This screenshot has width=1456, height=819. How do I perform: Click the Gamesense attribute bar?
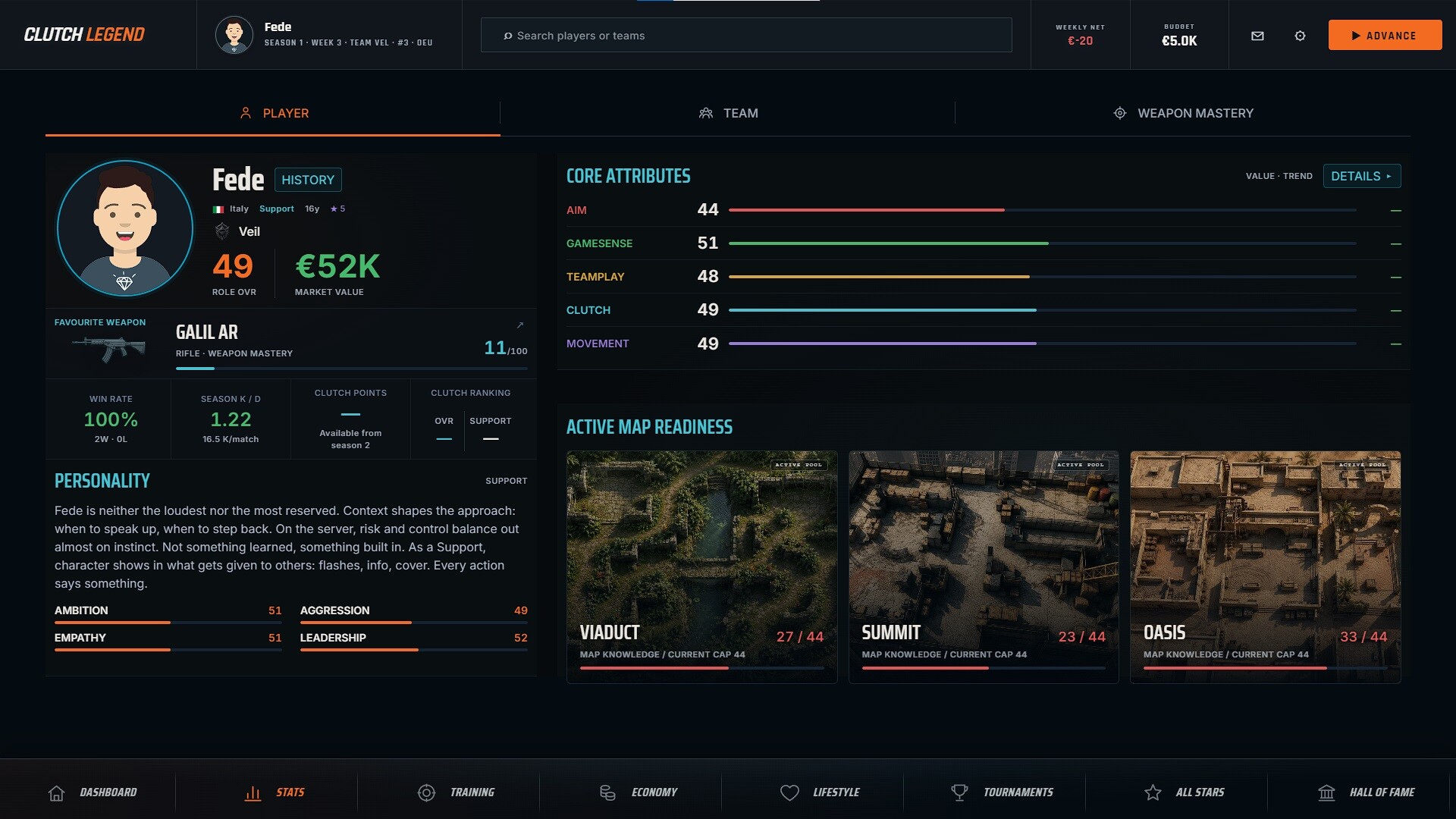point(1043,243)
